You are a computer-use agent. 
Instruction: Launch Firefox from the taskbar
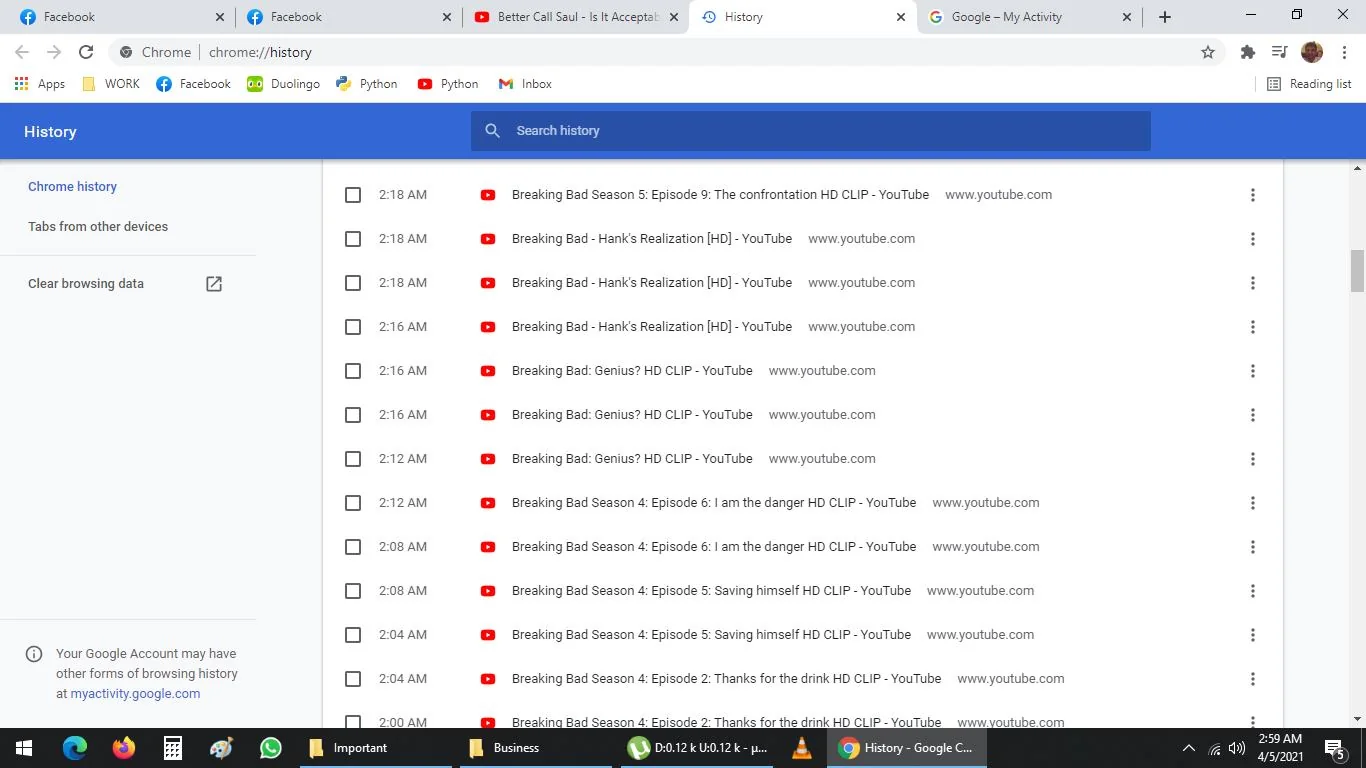pos(124,748)
